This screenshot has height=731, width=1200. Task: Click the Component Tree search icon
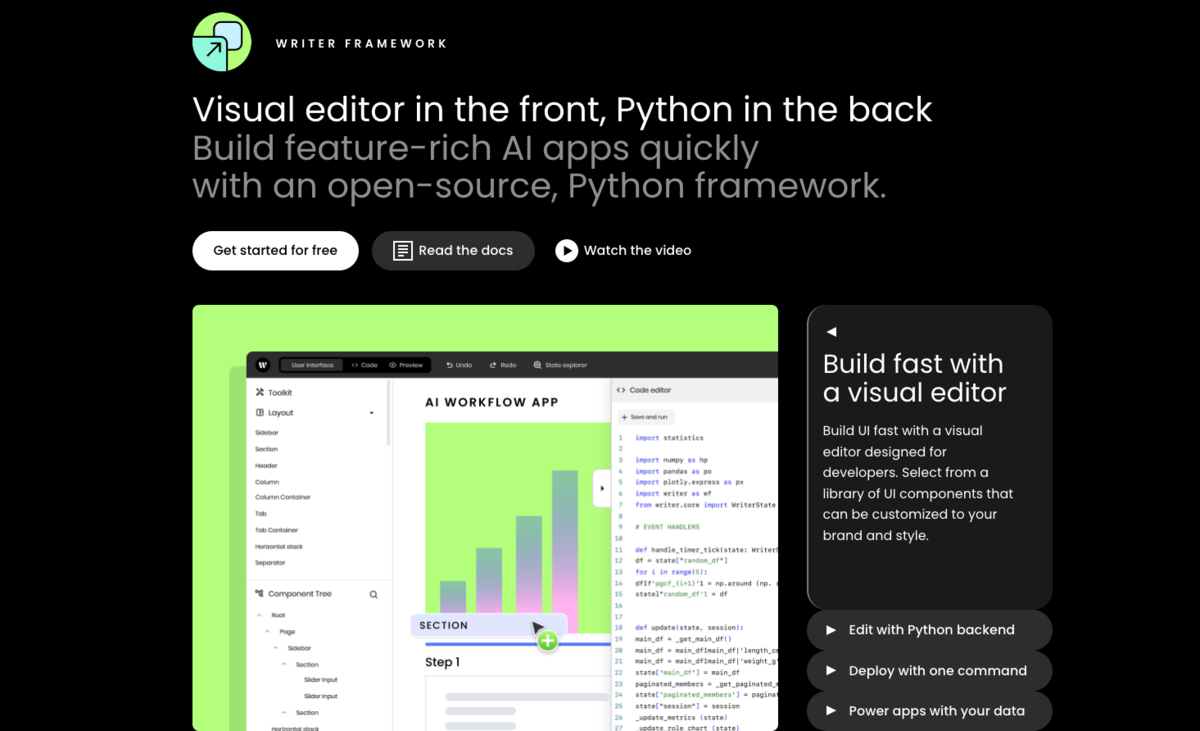coord(374,594)
